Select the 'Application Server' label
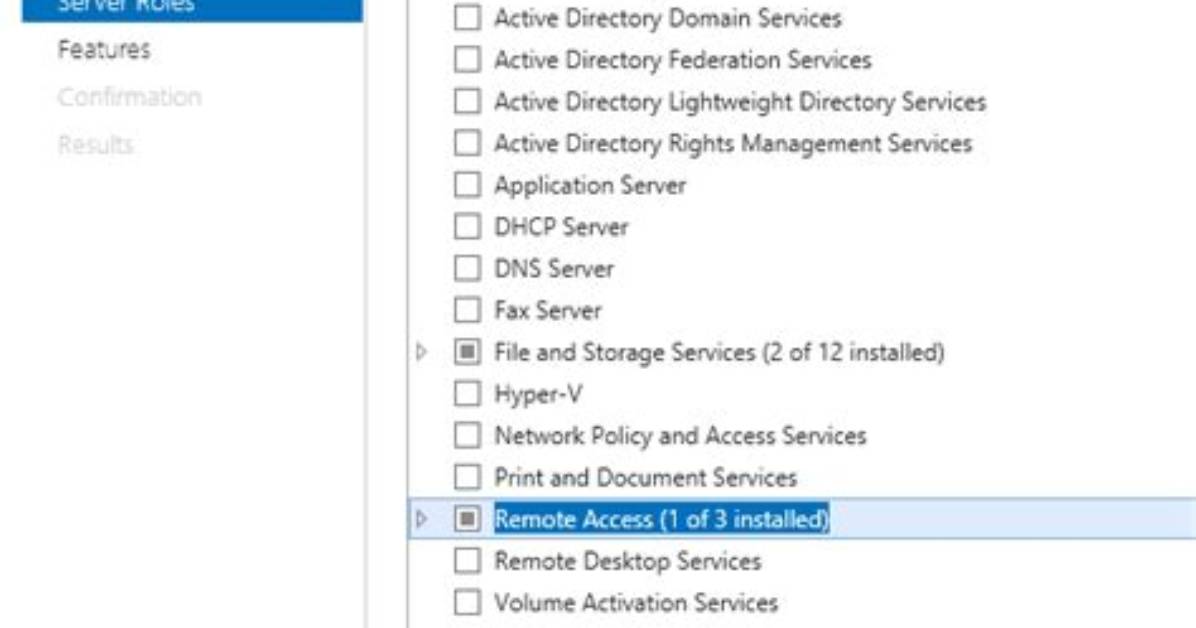Viewport: 1196px width, 628px height. click(x=590, y=185)
